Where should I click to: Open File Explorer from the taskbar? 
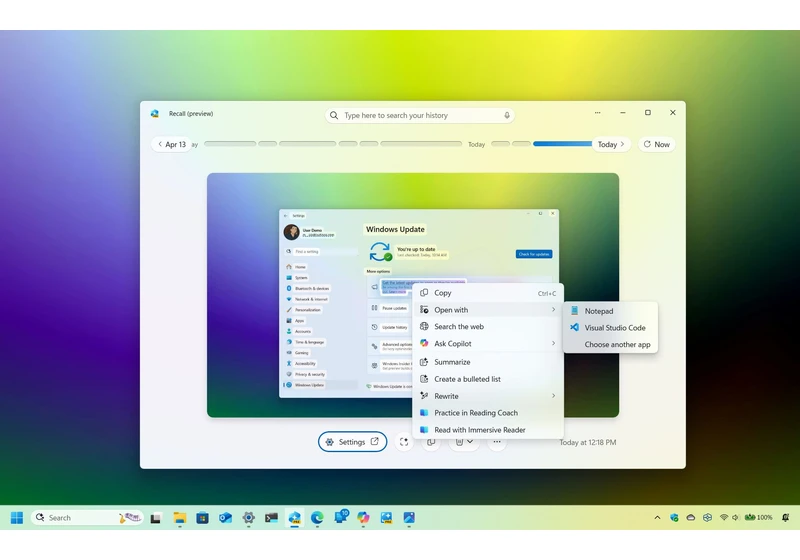click(180, 518)
